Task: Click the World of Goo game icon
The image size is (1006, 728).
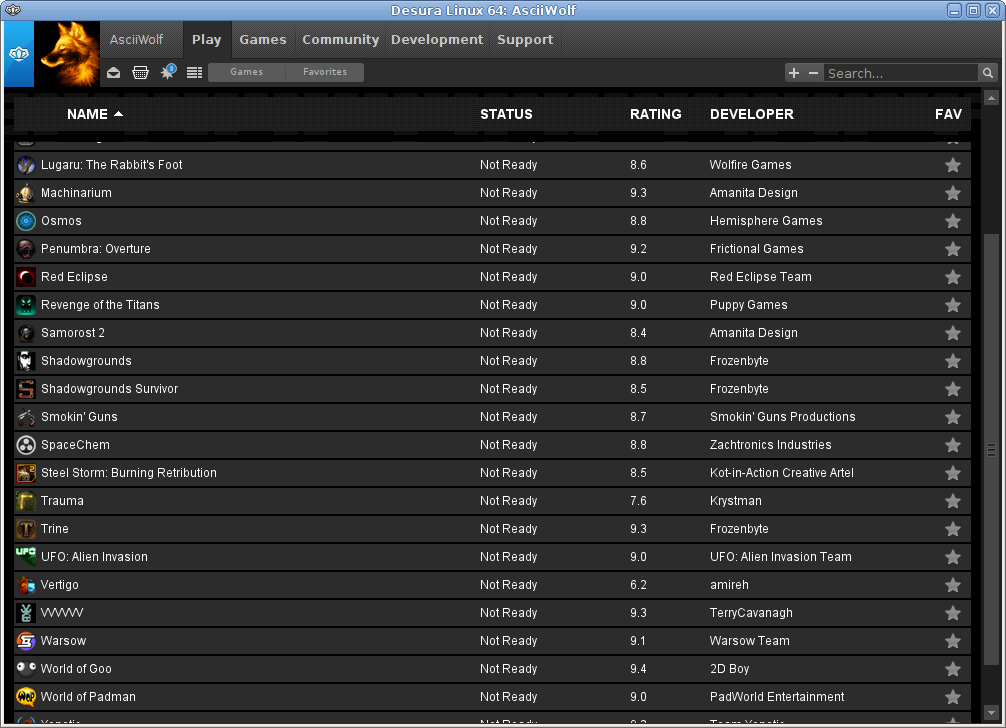Action: [26, 669]
